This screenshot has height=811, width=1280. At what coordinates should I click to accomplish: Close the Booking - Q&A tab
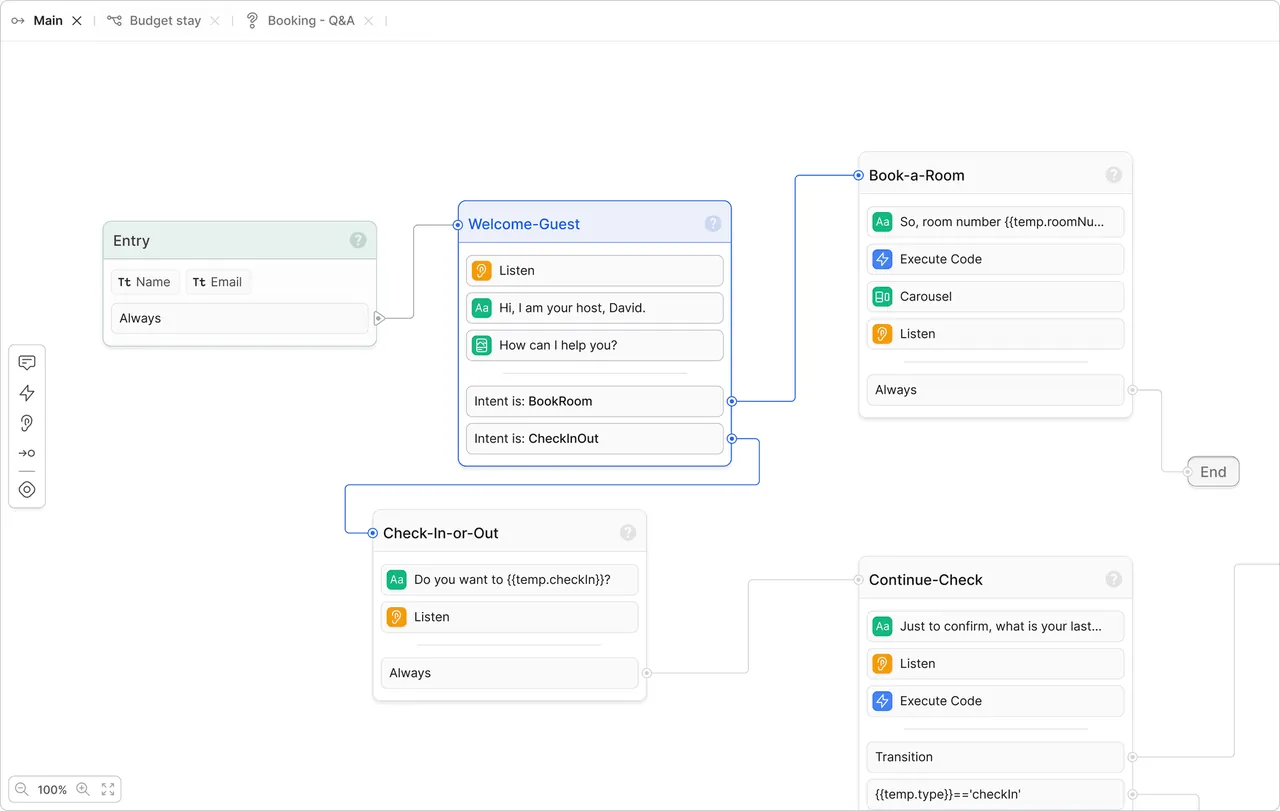369,20
